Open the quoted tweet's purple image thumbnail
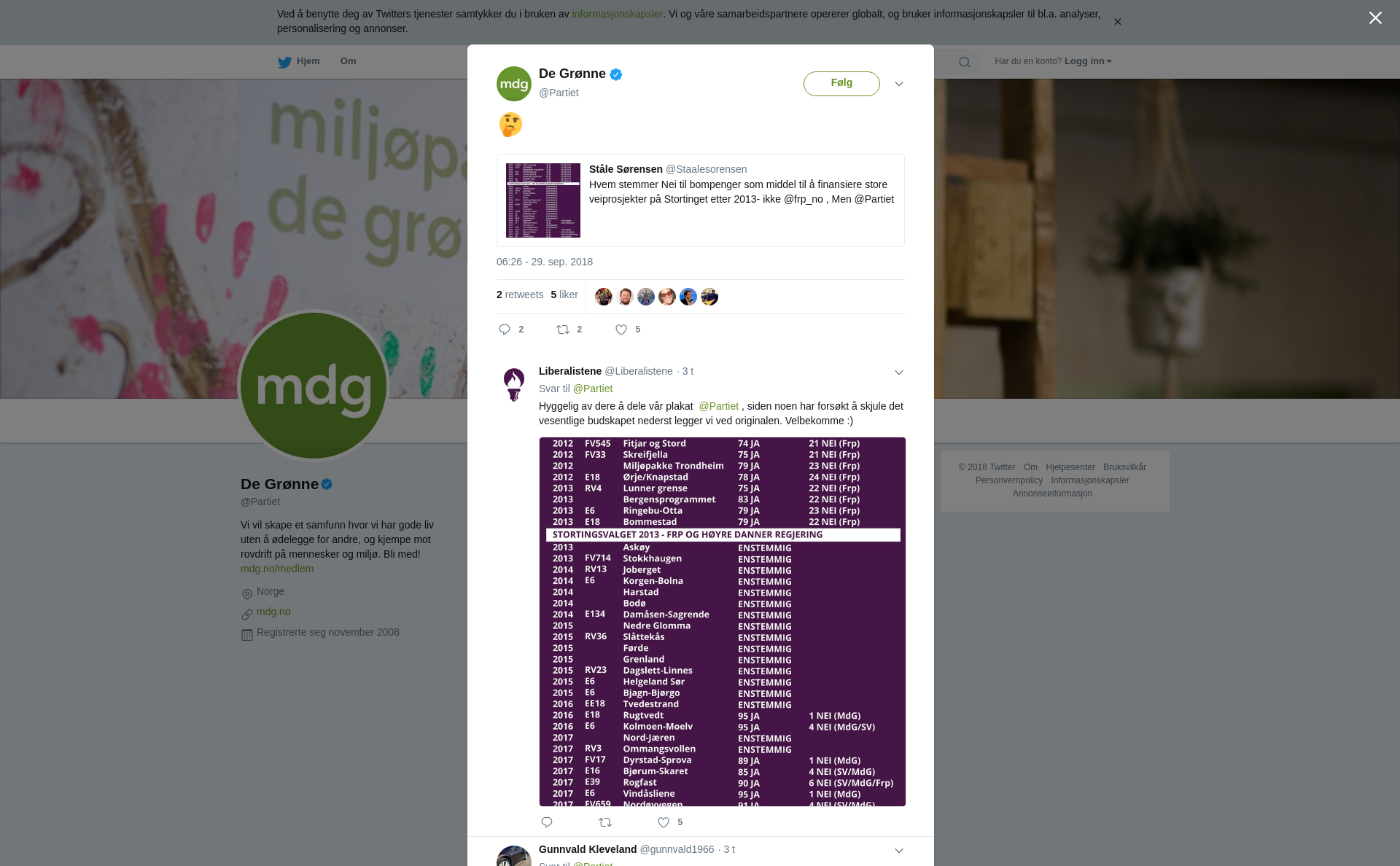This screenshot has width=1400, height=866. coord(543,200)
